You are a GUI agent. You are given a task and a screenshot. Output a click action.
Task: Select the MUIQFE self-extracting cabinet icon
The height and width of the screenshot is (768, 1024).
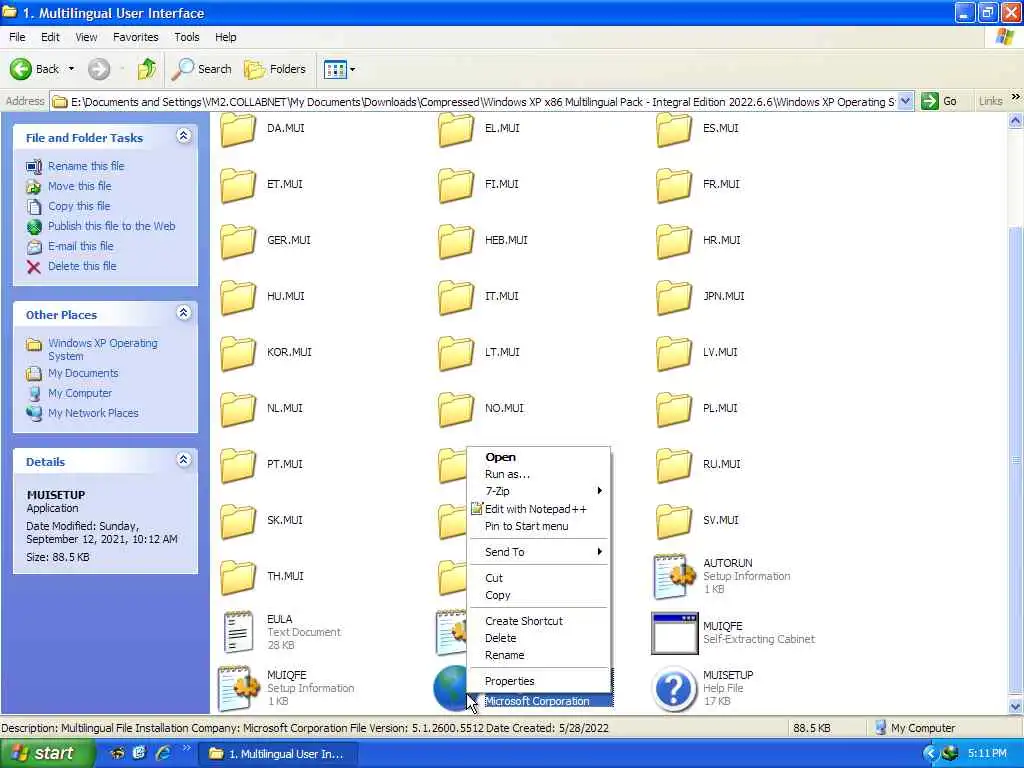[x=674, y=633]
